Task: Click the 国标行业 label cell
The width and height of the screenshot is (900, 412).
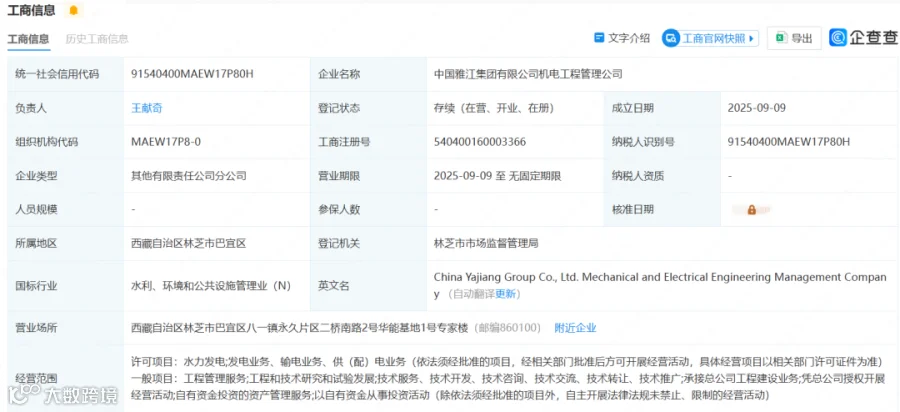Action: pos(65,286)
